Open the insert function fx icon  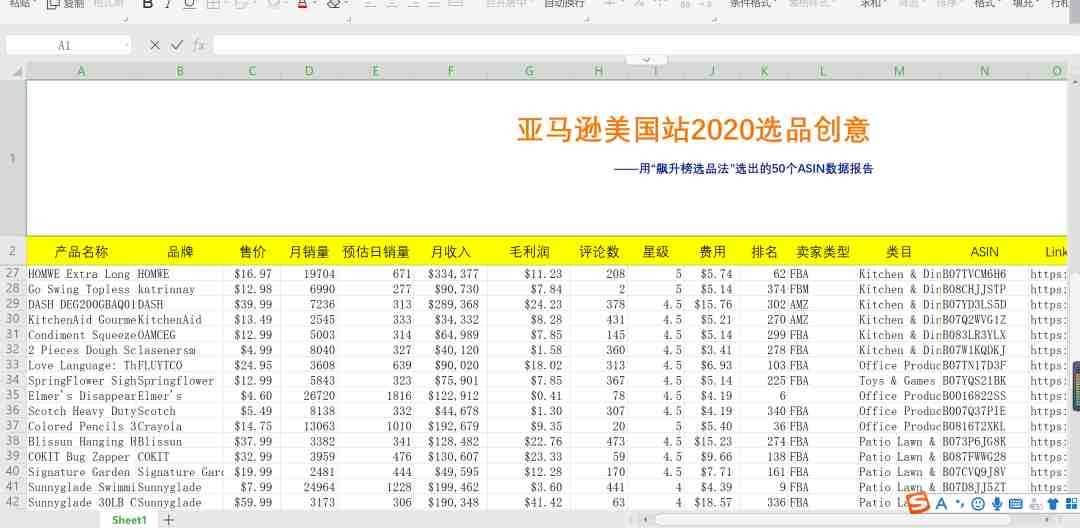click(x=199, y=45)
